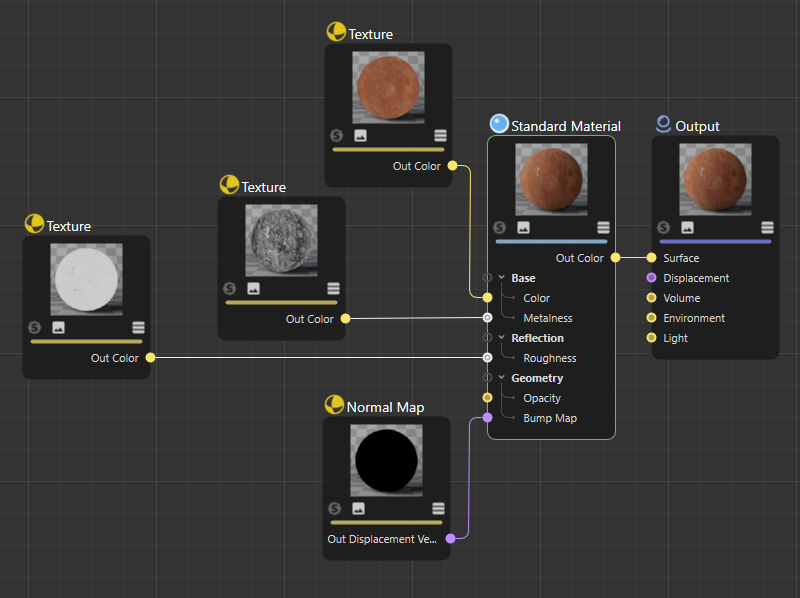Click the Output node's title icon
Image resolution: width=800 pixels, height=598 pixels.
pos(663,125)
